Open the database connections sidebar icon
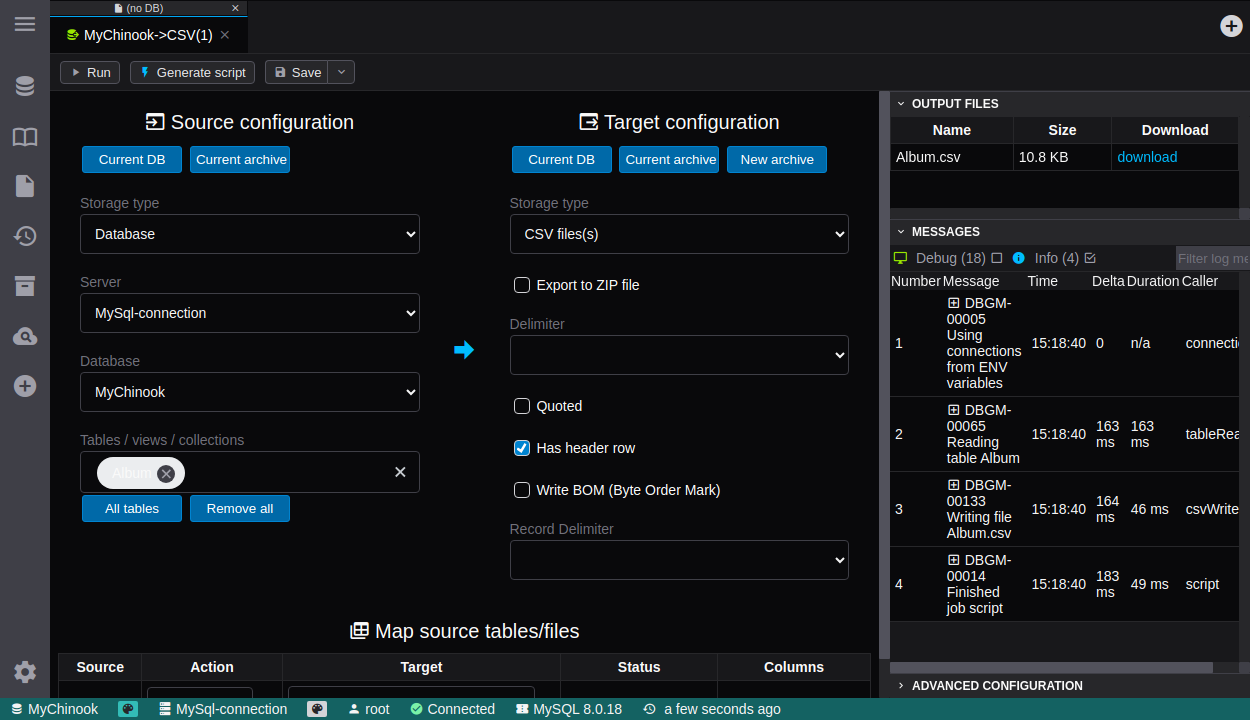Screen dimensions: 1250x720 (25, 87)
